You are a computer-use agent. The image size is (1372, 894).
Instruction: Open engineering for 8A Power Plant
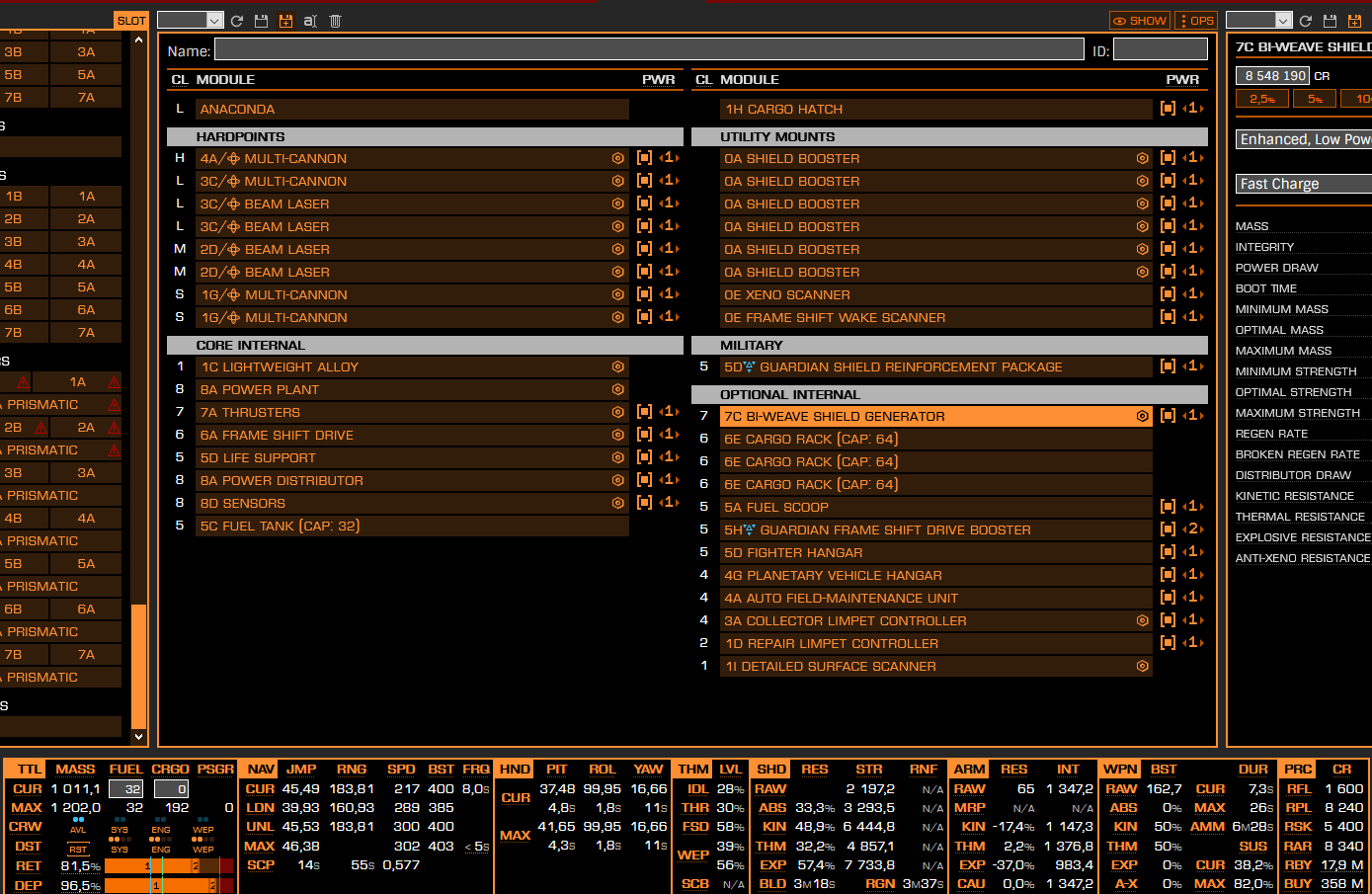coord(618,389)
